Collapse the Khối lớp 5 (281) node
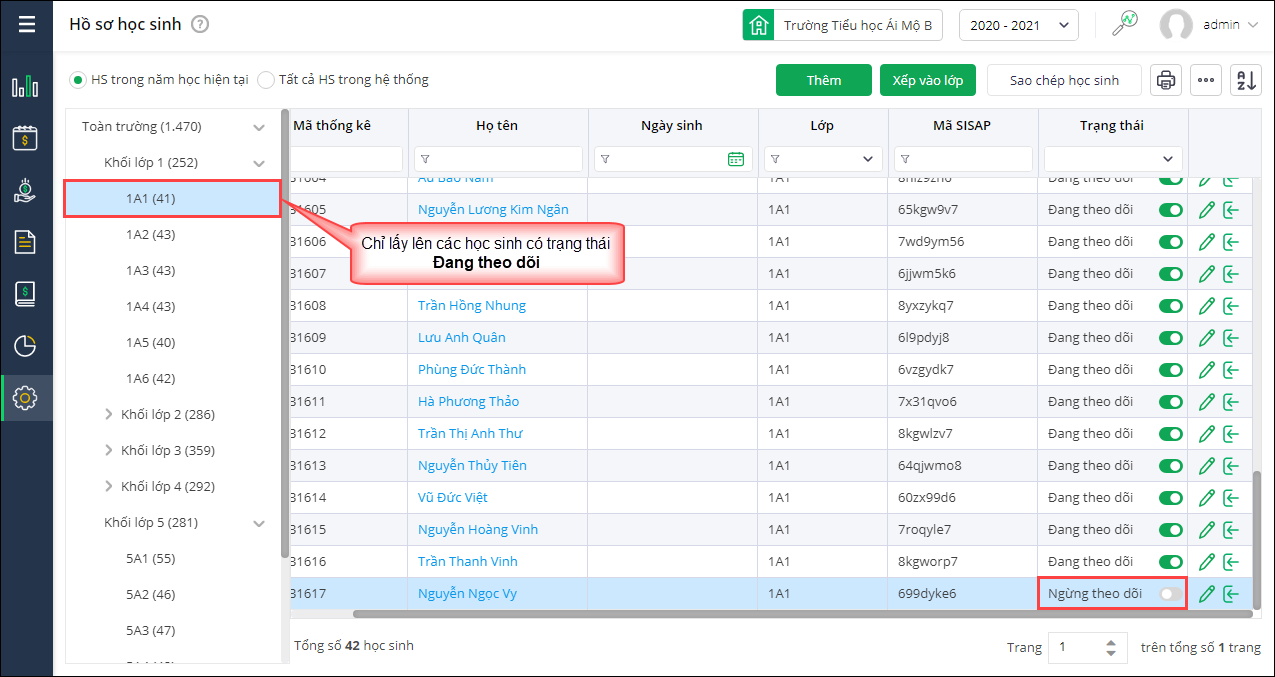This screenshot has height=677, width=1275. (259, 523)
